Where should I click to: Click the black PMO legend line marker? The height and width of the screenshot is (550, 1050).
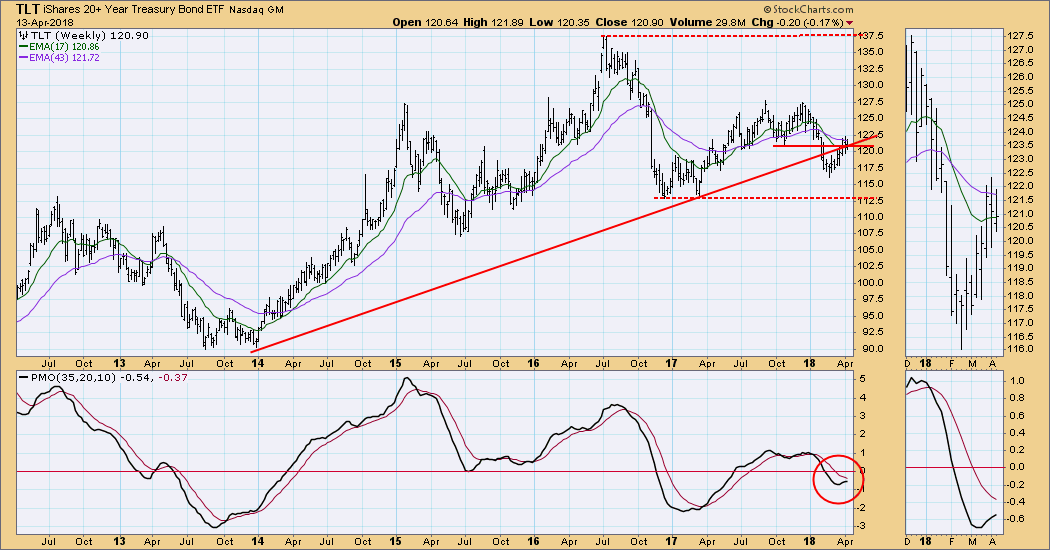coord(23,377)
